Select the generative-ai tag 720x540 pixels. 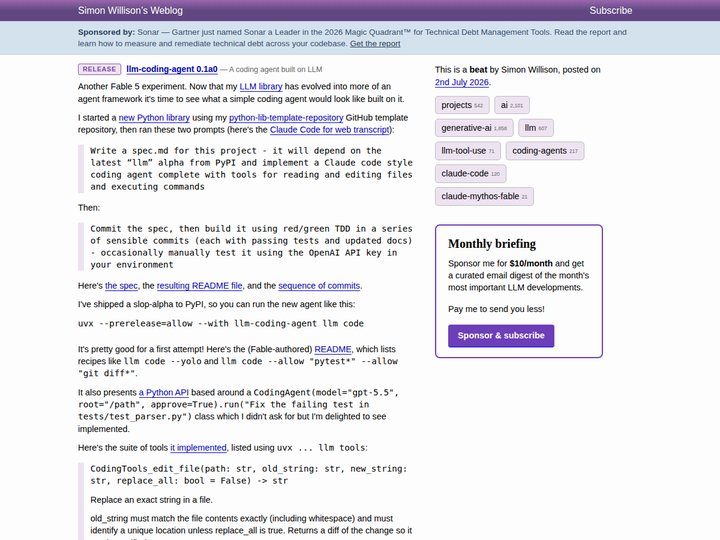pyautogui.click(x=474, y=128)
